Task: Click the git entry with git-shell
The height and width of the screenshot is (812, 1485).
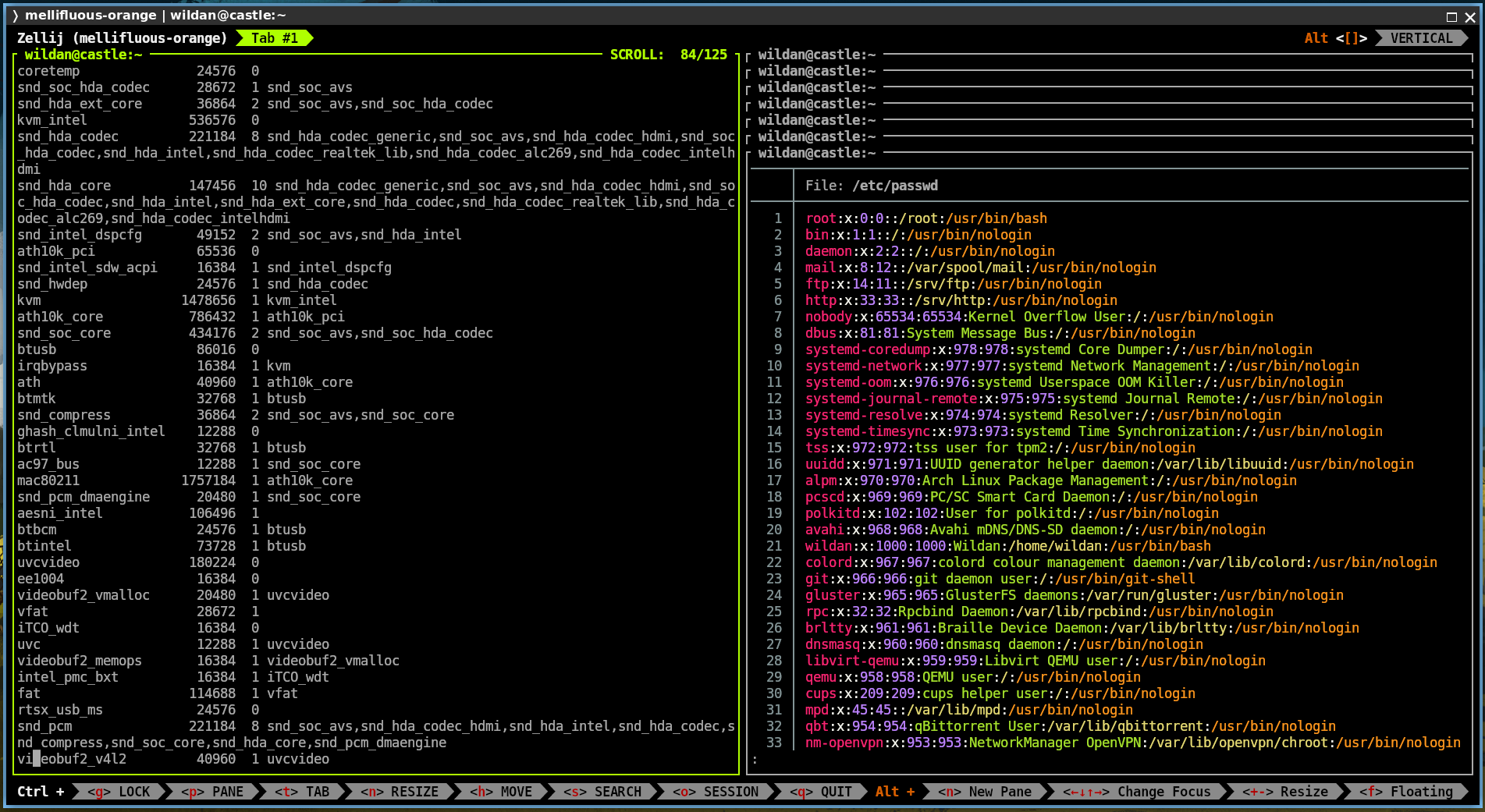Action: [1000, 579]
